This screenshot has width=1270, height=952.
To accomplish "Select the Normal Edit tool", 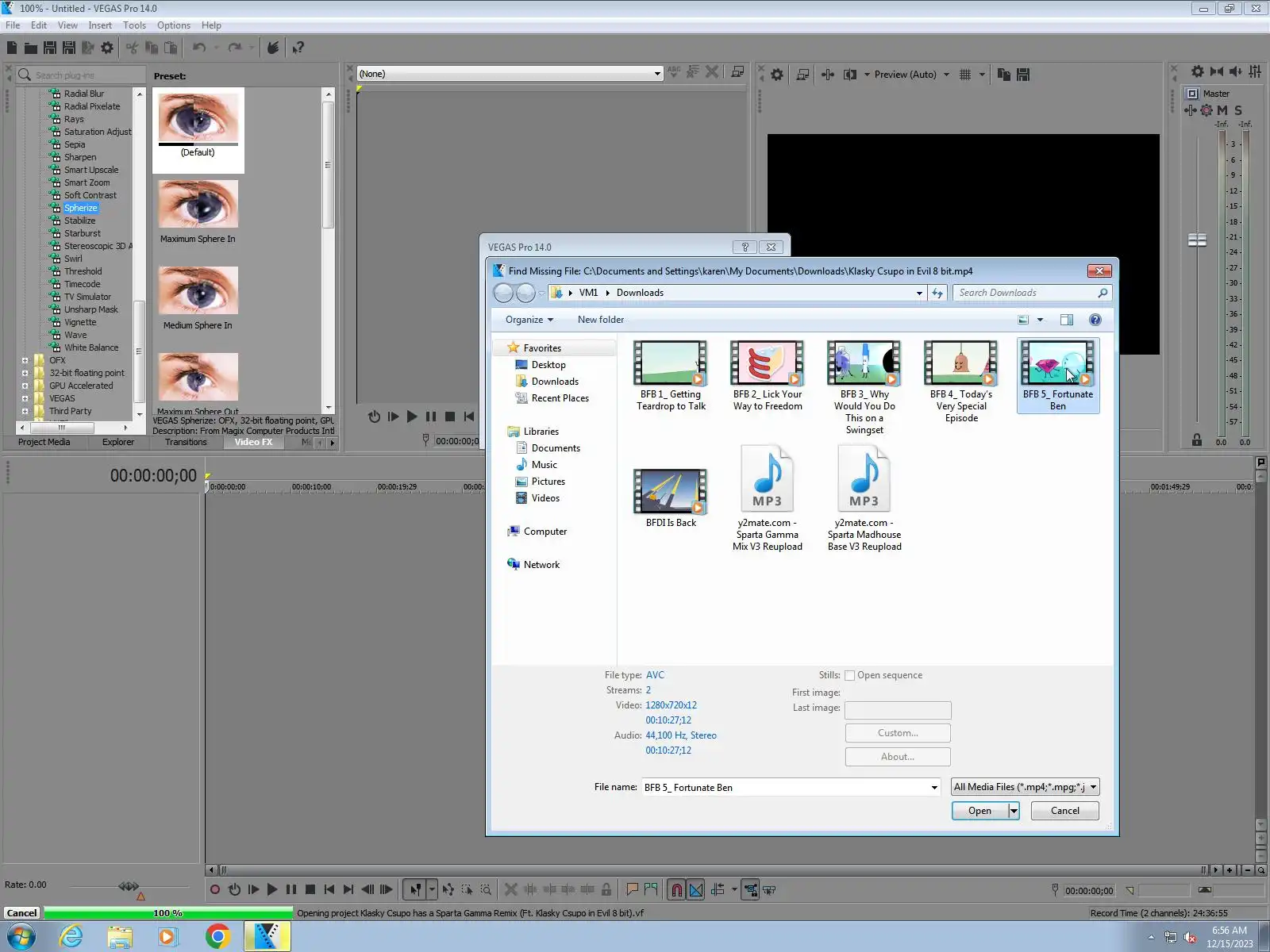I will point(415,890).
